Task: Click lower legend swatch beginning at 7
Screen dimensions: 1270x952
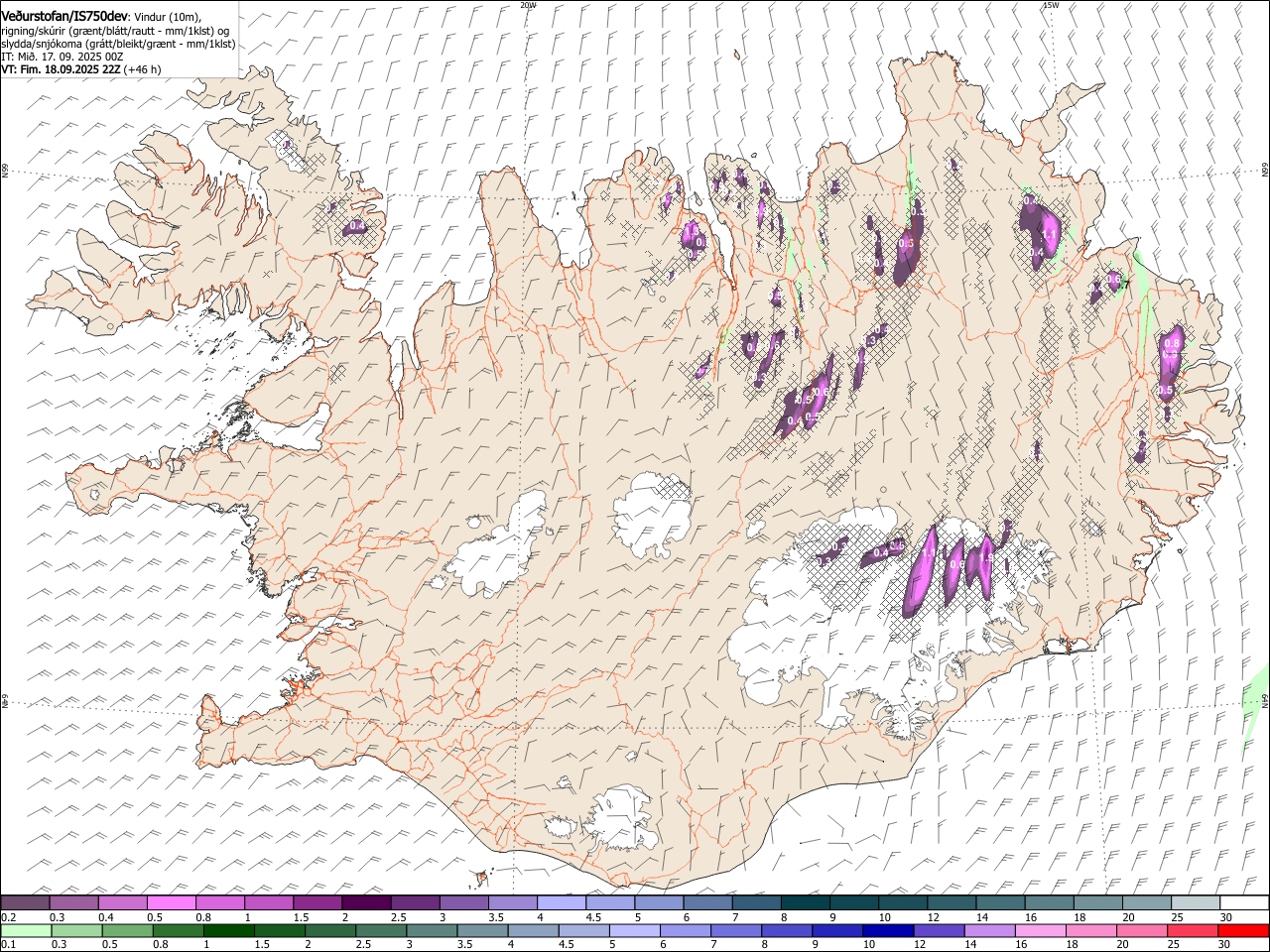Action: pos(734,930)
